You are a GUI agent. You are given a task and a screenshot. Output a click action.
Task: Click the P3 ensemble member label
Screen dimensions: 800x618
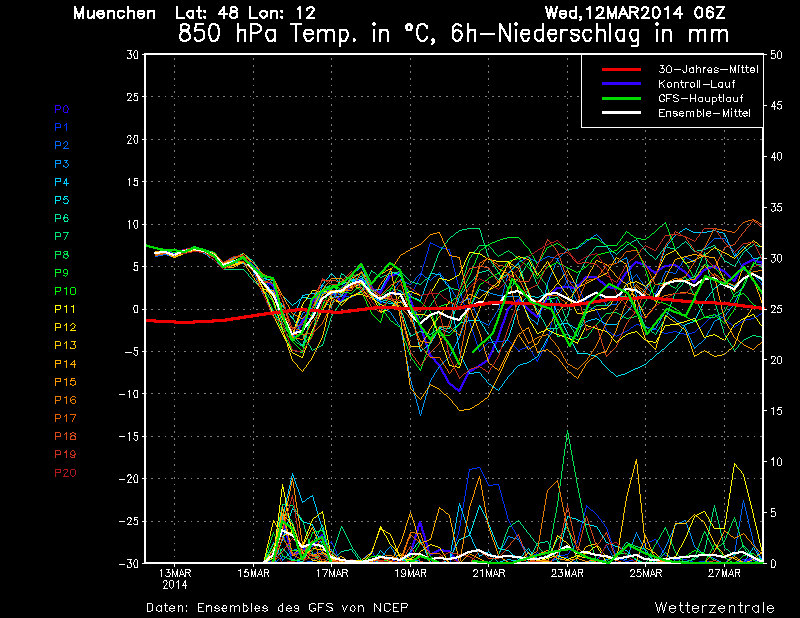[62, 164]
